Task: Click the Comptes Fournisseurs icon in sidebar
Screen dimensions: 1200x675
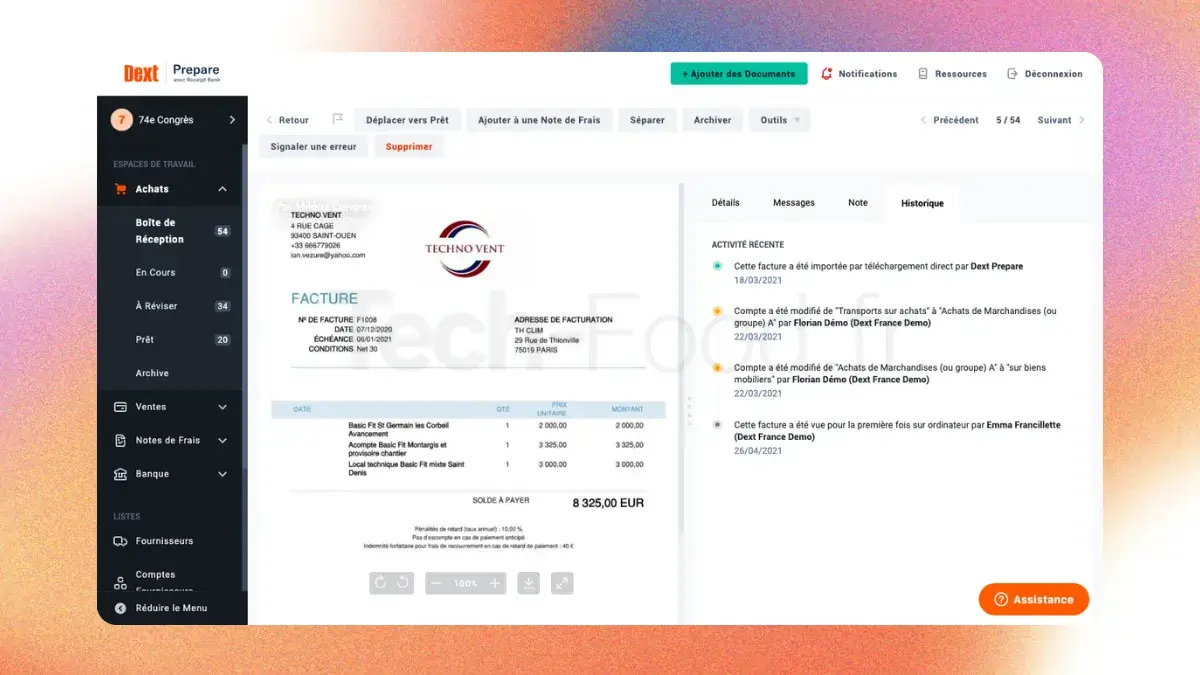Action: (120, 582)
